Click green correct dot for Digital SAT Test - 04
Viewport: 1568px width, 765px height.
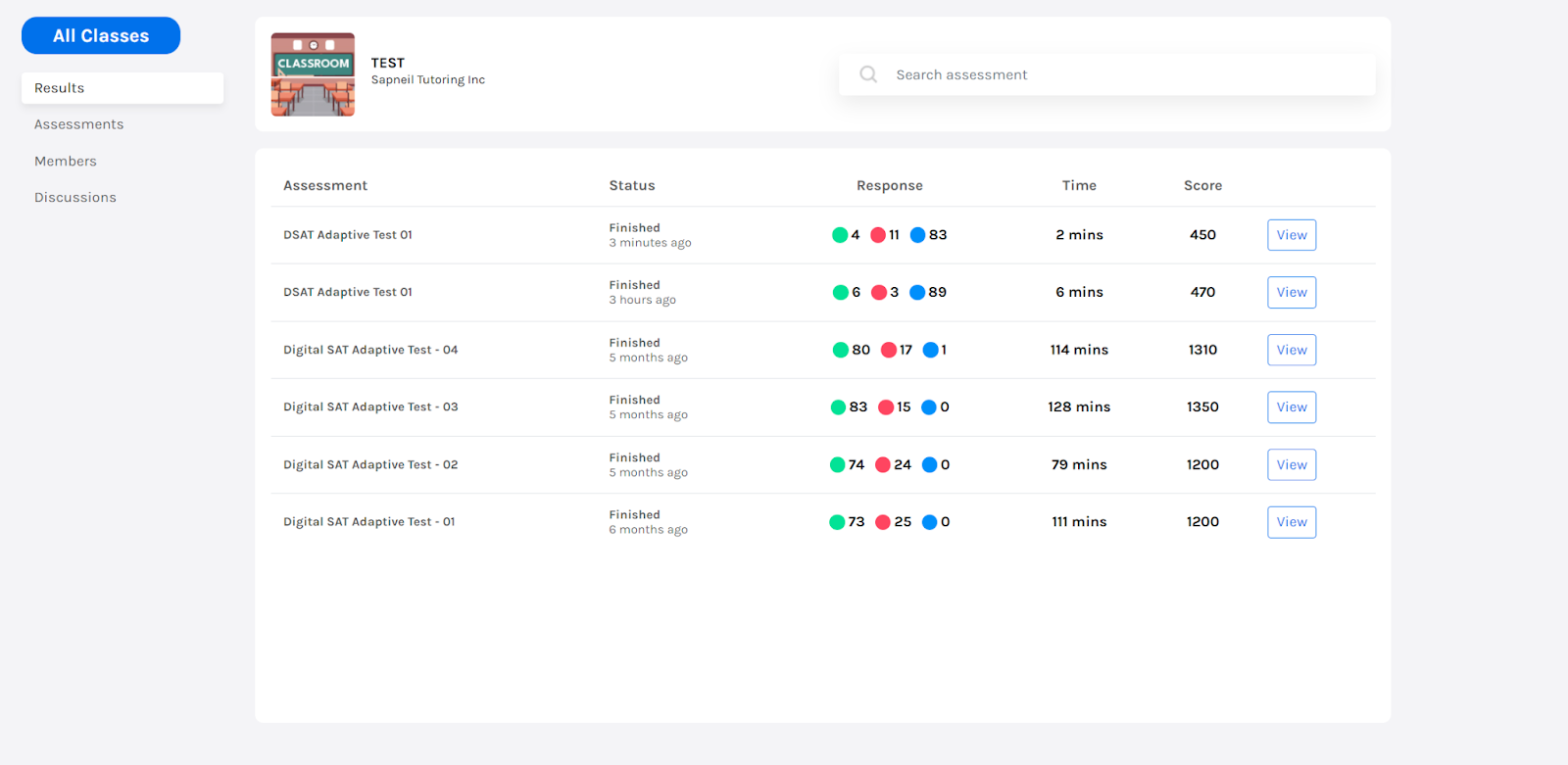[x=840, y=350]
